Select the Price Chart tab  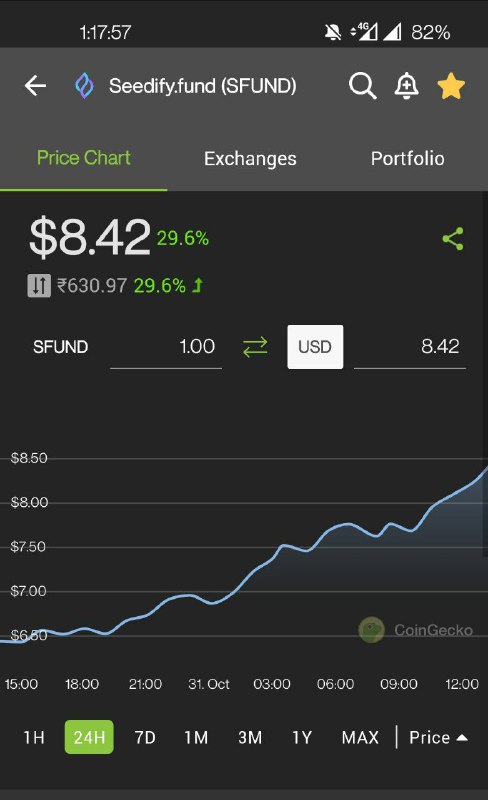(x=84, y=158)
